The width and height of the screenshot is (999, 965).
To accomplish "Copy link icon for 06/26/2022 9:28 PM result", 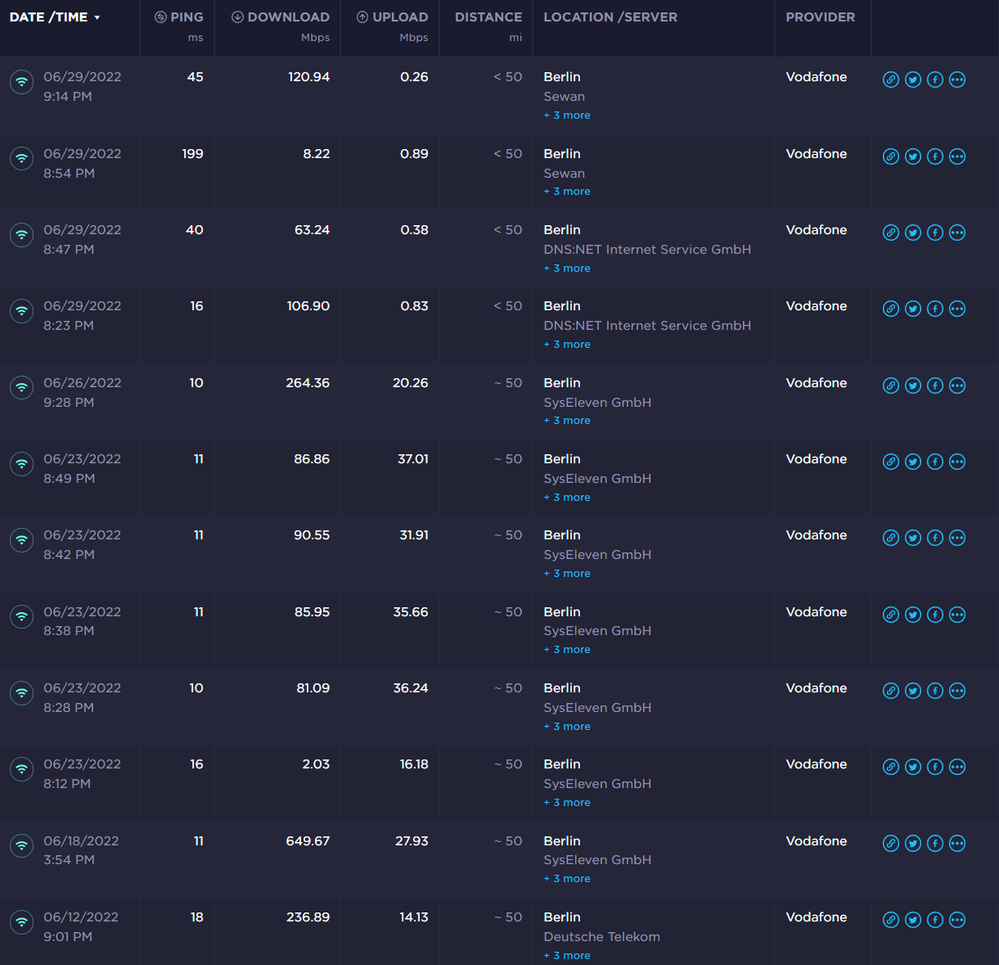I will [x=891, y=385].
